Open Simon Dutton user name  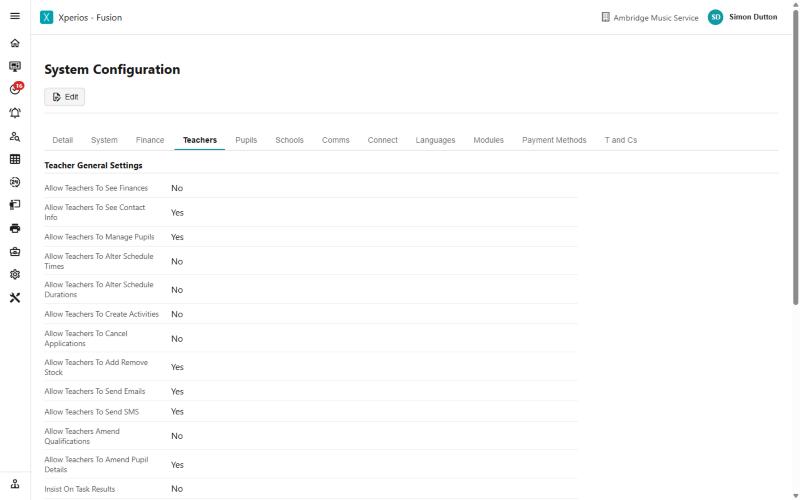[x=753, y=17]
